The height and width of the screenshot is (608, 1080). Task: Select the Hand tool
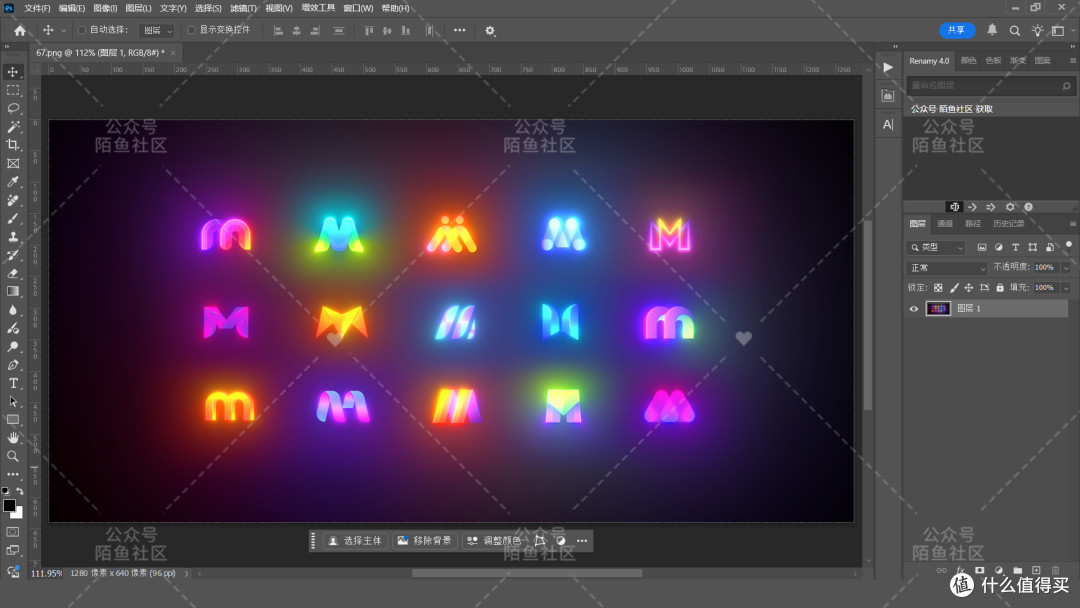pyautogui.click(x=13, y=438)
